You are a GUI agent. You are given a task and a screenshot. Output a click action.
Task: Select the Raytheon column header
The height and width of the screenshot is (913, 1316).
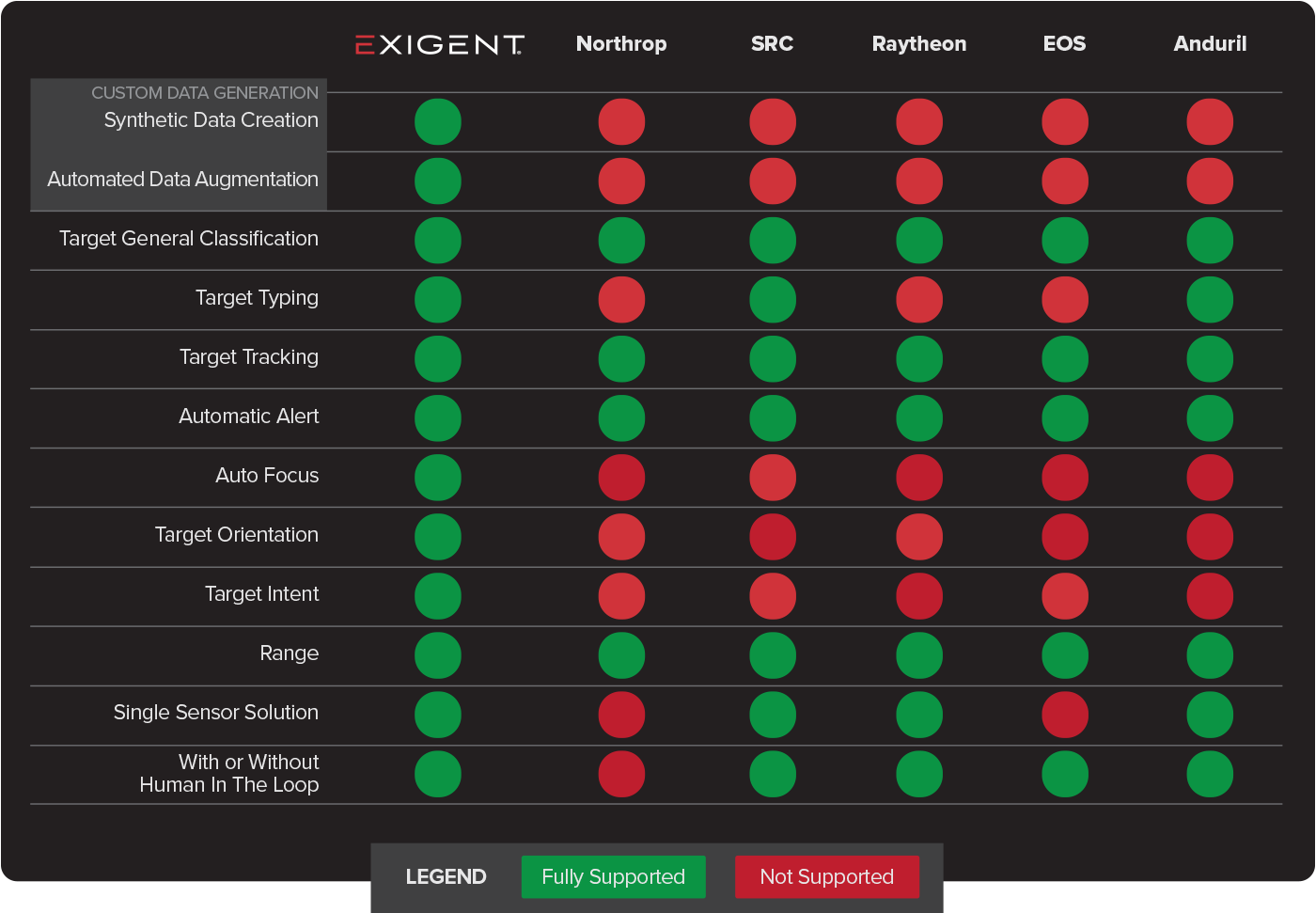(919, 44)
